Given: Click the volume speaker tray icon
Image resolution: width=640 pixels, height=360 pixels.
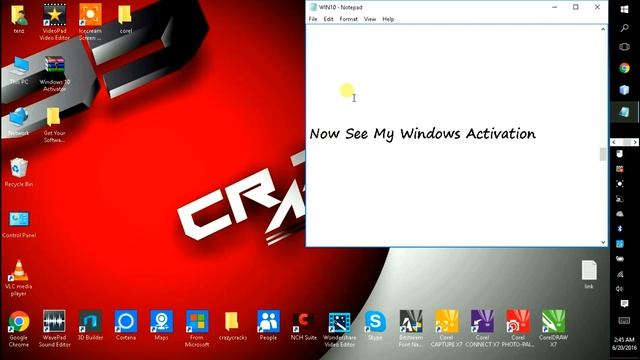Looking at the screenshot, I should (620, 289).
